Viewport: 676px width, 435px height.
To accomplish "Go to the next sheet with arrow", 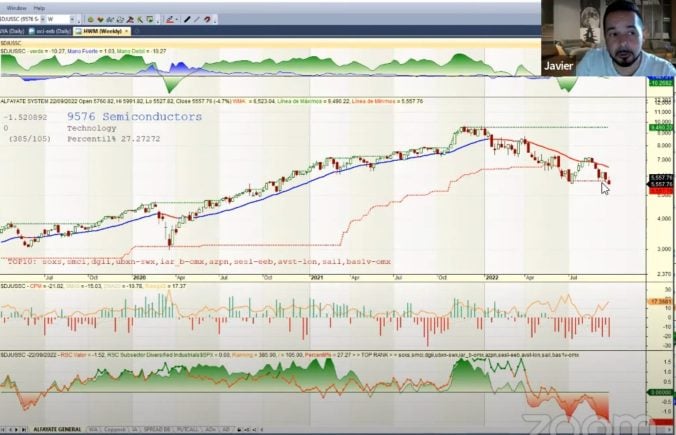I will 16,429.
